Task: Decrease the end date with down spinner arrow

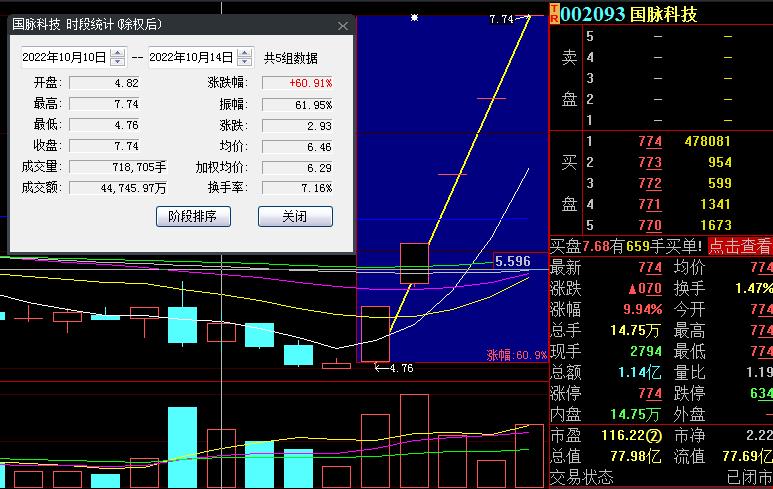Action: coord(244,62)
